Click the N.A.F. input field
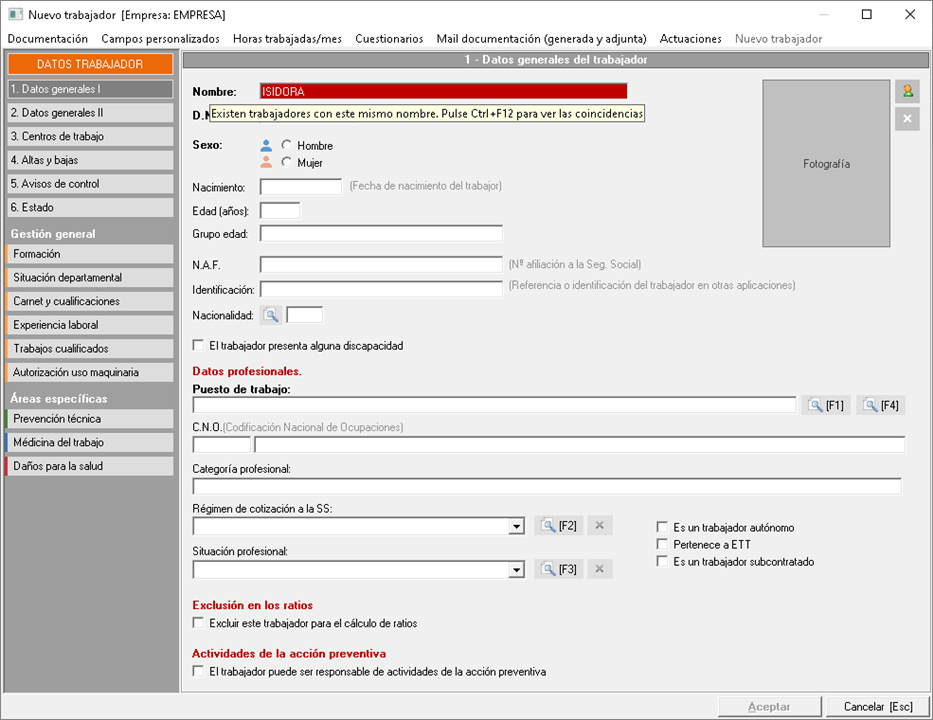Screen dimensions: 933x720 point(381,265)
